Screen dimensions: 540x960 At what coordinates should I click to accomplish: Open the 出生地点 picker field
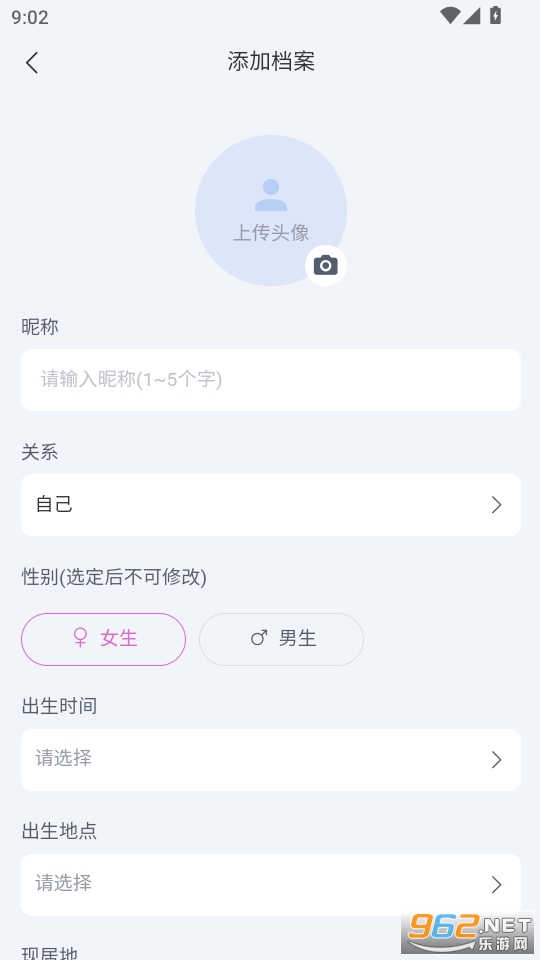point(271,885)
